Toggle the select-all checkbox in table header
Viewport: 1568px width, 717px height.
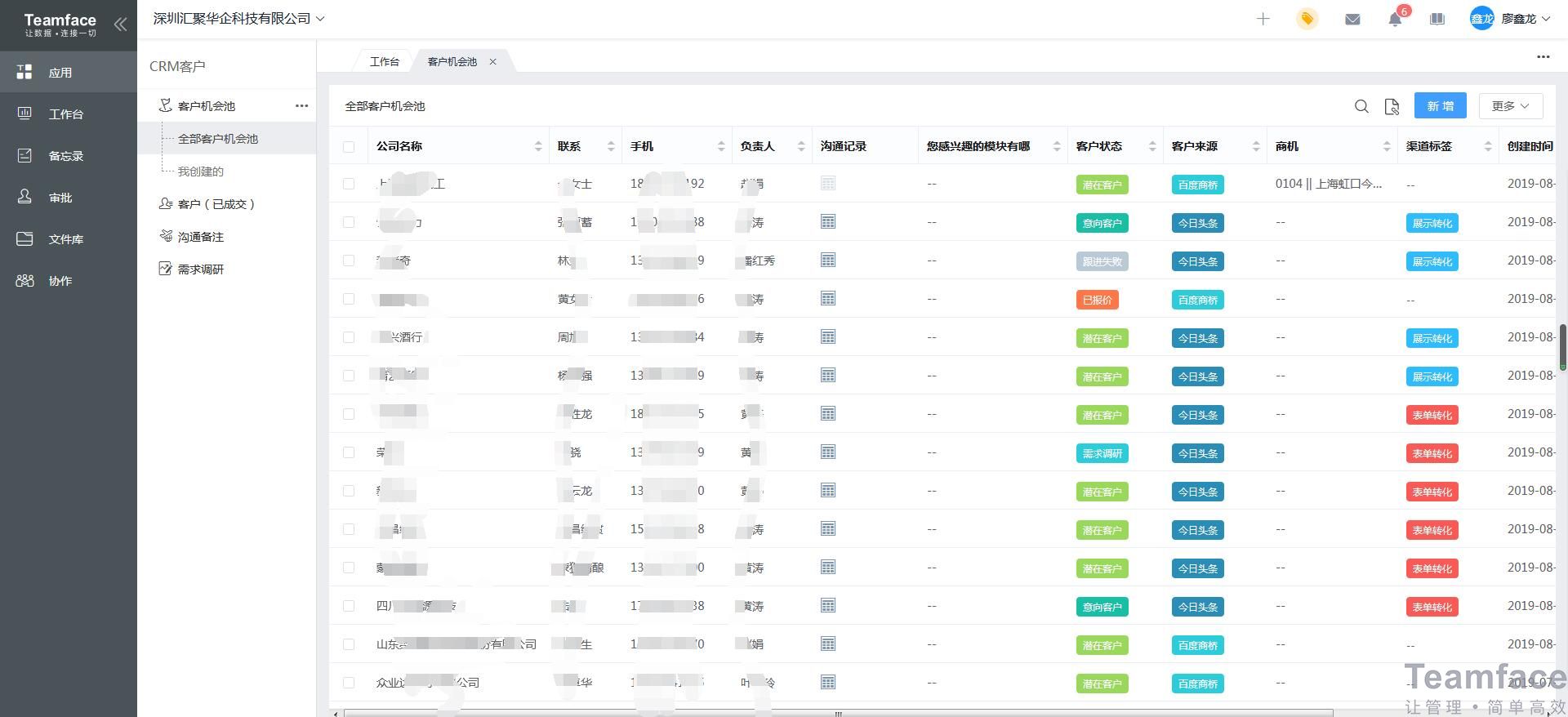[349, 147]
